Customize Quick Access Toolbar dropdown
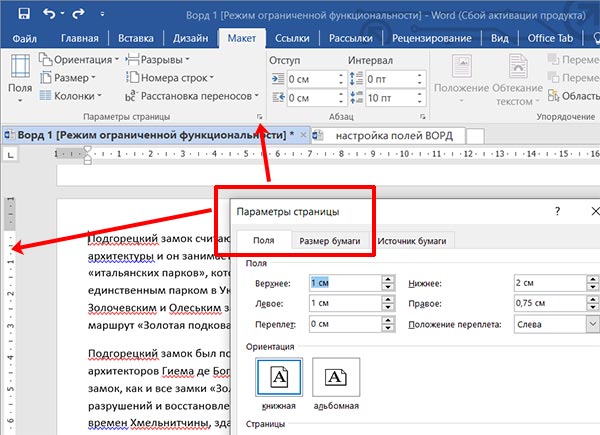This screenshot has width=600, height=435. pyautogui.click(x=102, y=14)
